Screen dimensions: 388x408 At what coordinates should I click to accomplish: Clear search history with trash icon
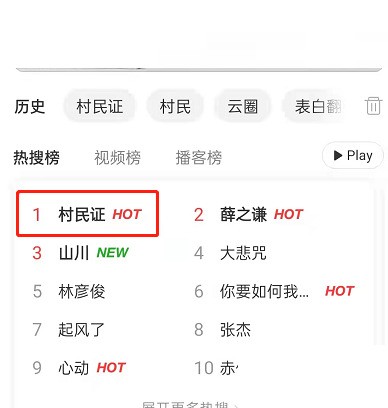[x=373, y=106]
